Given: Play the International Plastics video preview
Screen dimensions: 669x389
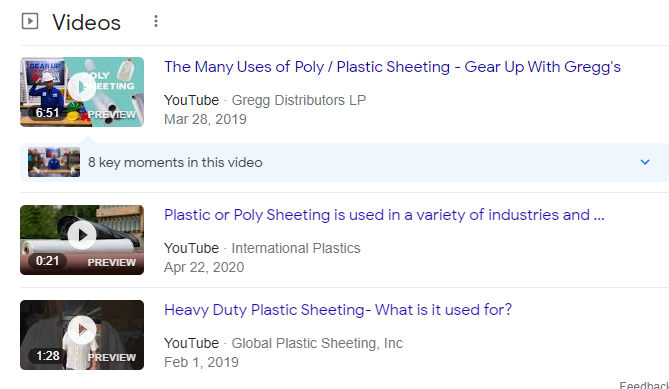Looking at the screenshot, I should [x=82, y=235].
